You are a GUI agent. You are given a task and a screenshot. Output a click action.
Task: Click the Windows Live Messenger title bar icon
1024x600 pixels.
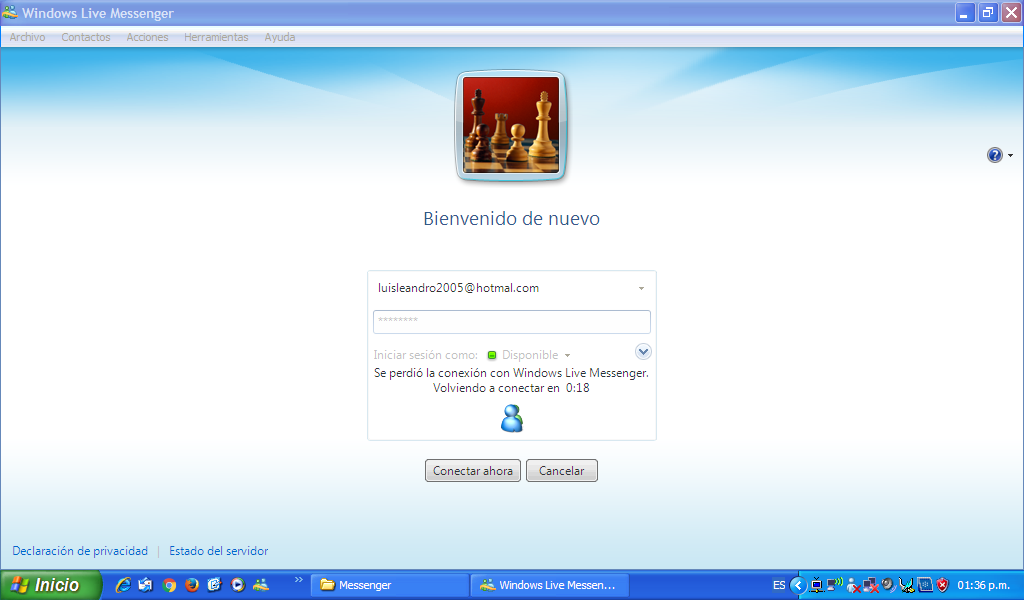(x=10, y=12)
